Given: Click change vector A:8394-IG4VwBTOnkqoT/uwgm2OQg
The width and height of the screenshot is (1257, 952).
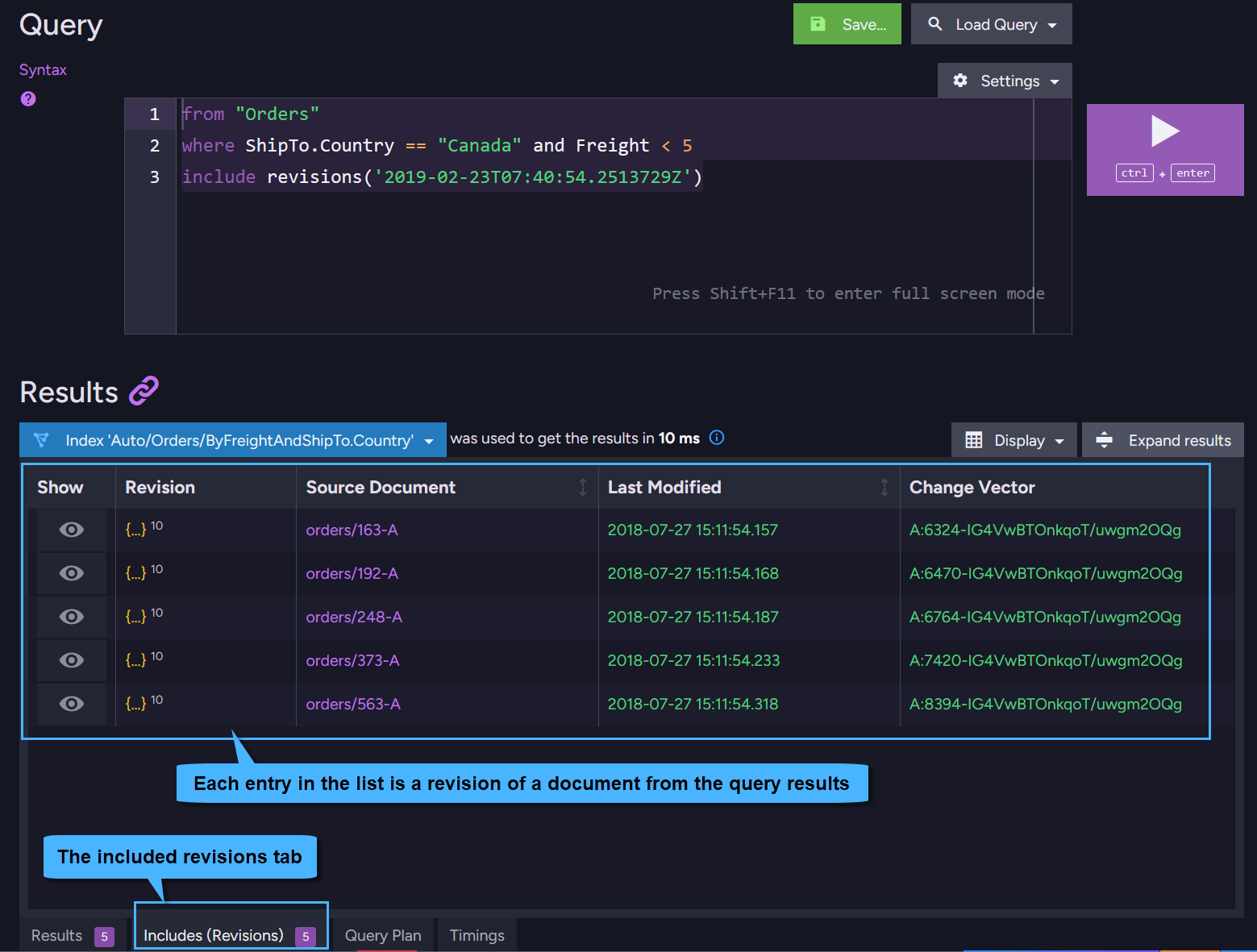Looking at the screenshot, I should 1046,704.
